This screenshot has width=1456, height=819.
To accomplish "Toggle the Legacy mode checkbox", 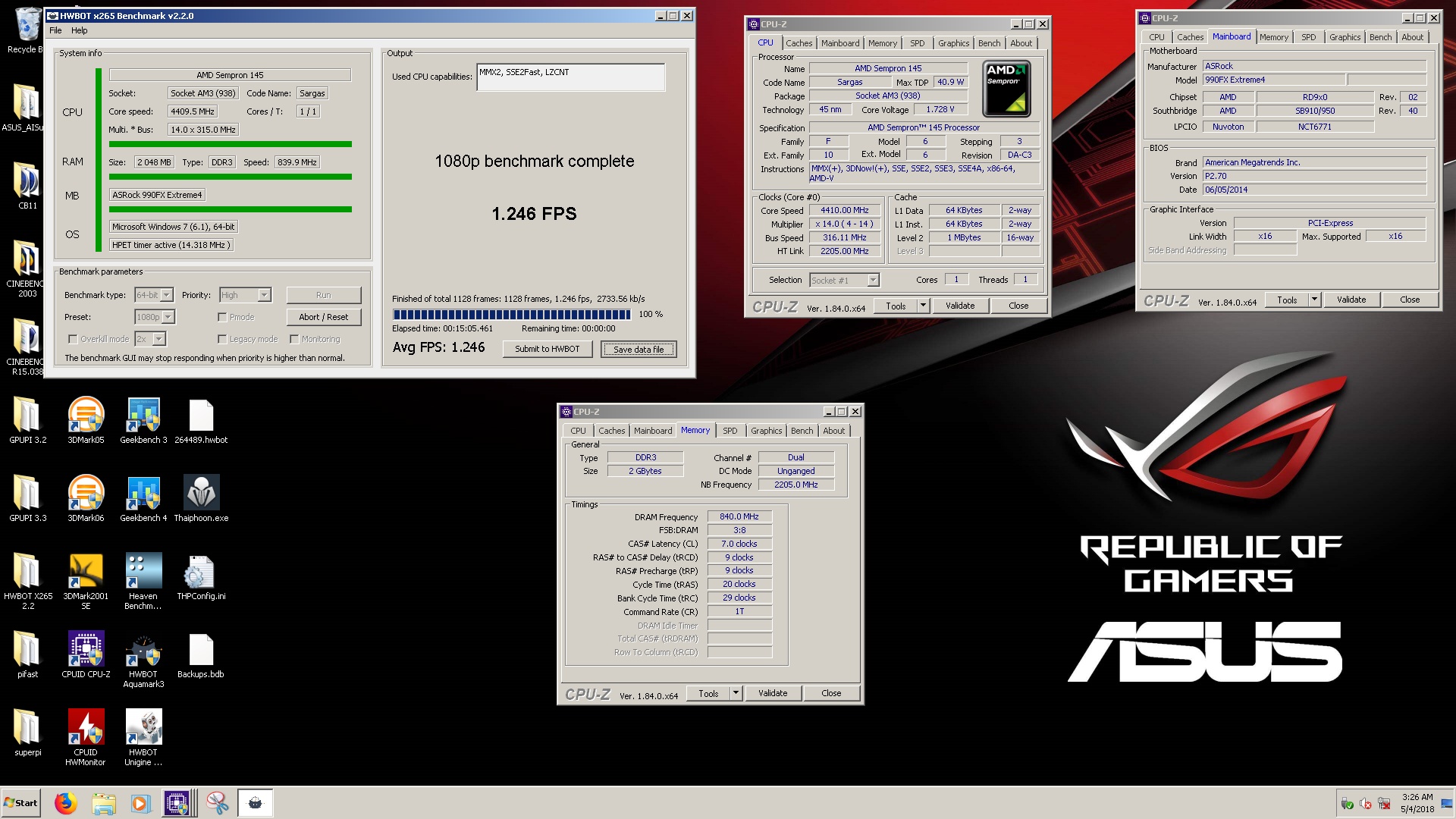I will [222, 339].
